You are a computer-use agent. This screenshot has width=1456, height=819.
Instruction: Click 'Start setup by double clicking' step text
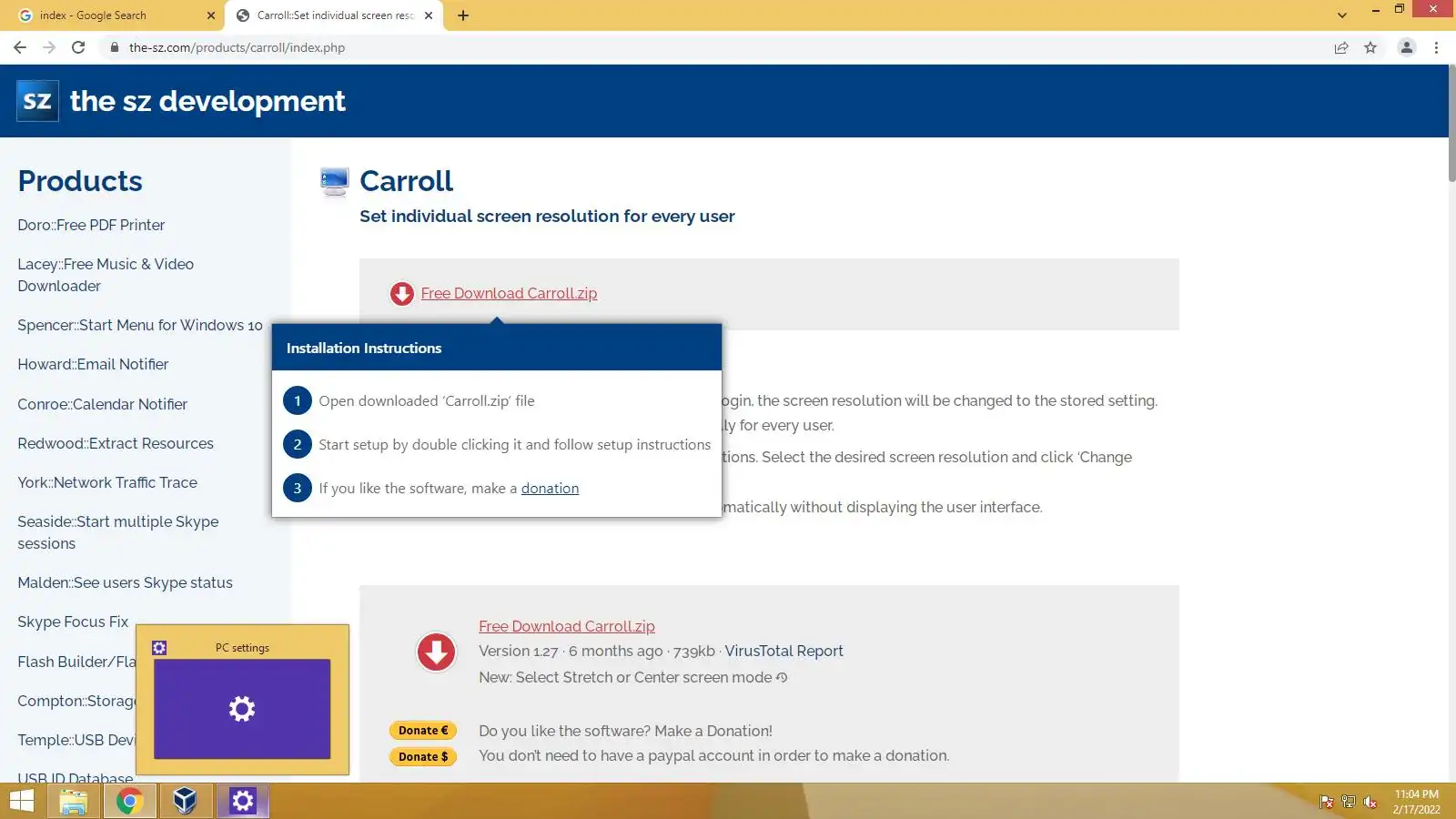(x=514, y=445)
